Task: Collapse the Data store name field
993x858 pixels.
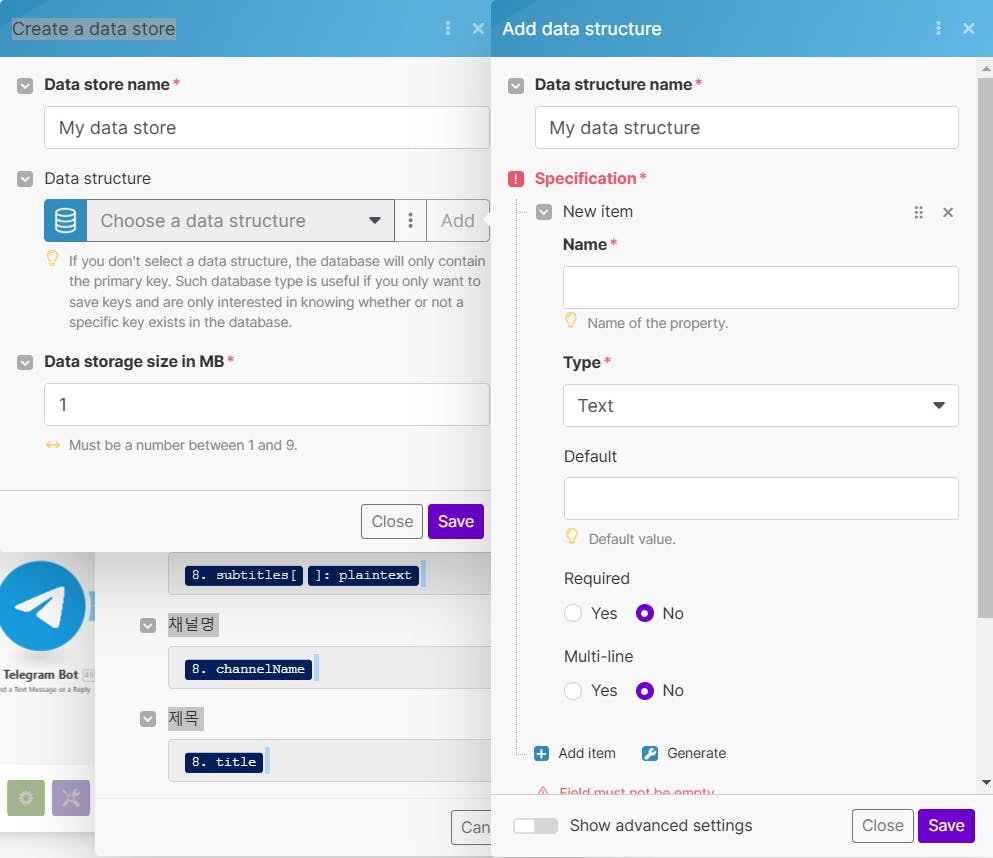Action: click(x=25, y=85)
